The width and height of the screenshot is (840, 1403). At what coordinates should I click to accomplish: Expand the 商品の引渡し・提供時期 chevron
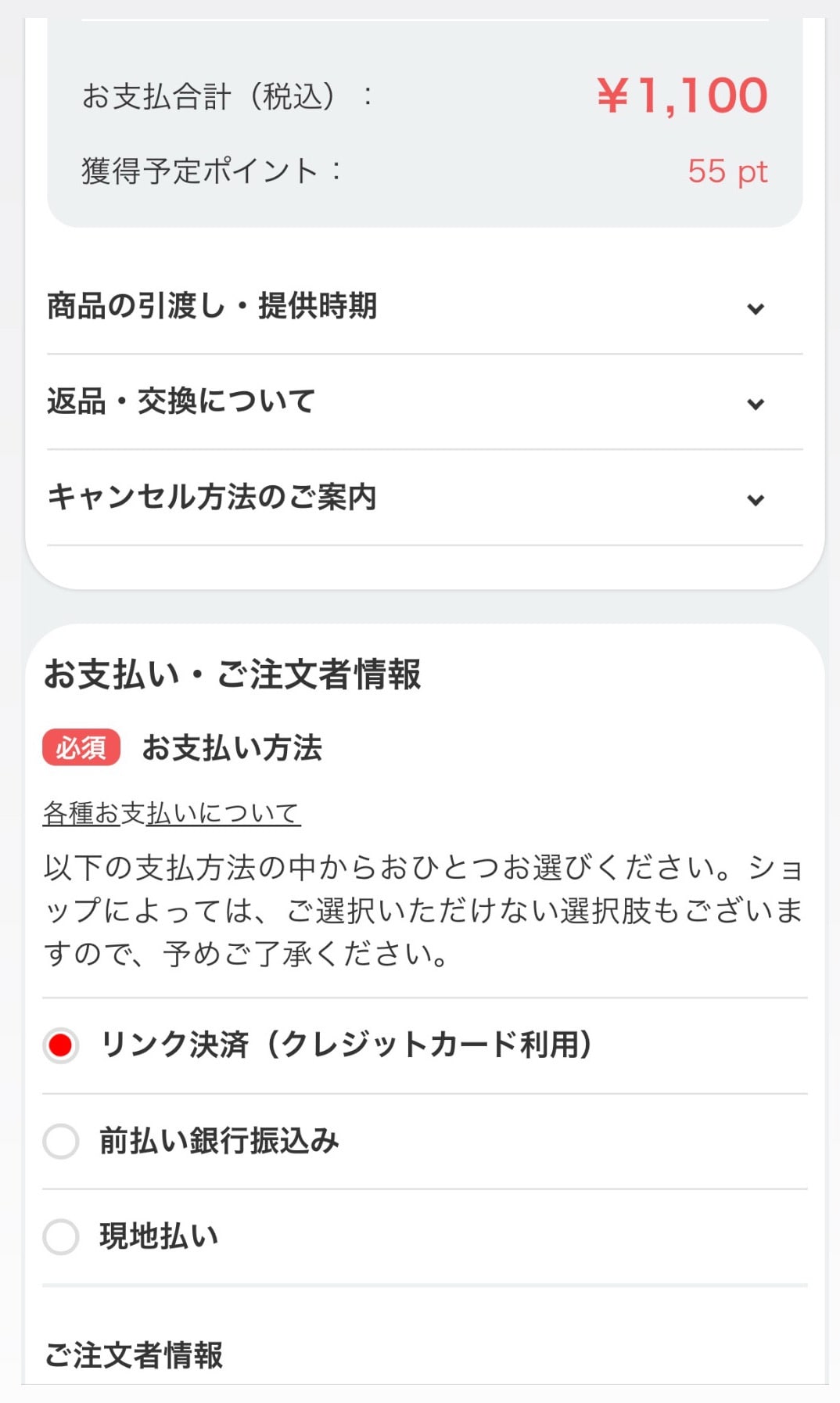point(755,308)
